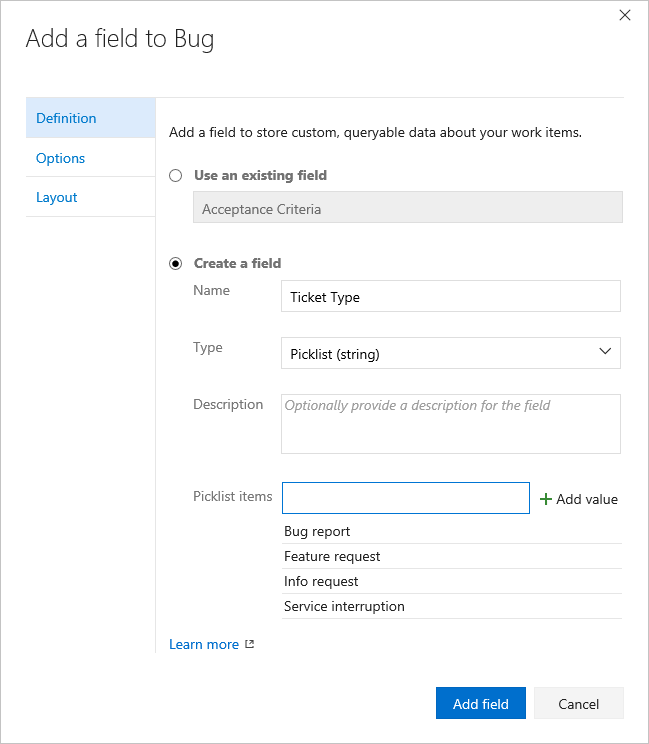Viewport: 649px width, 744px height.
Task: Select the Use an existing field option
Action: pos(176,175)
